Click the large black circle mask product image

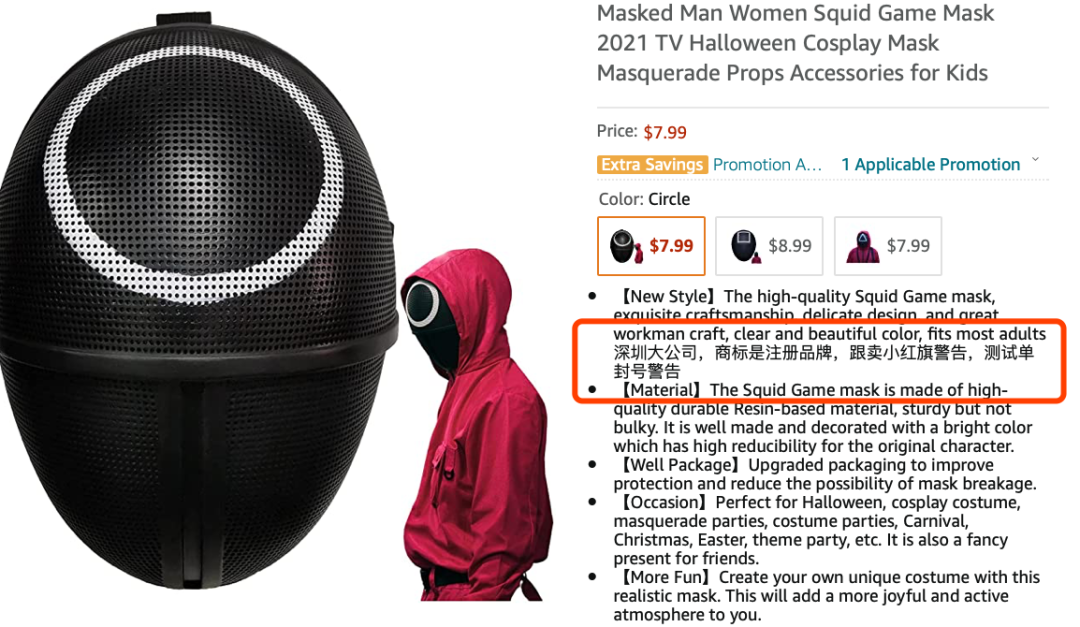pos(198,303)
